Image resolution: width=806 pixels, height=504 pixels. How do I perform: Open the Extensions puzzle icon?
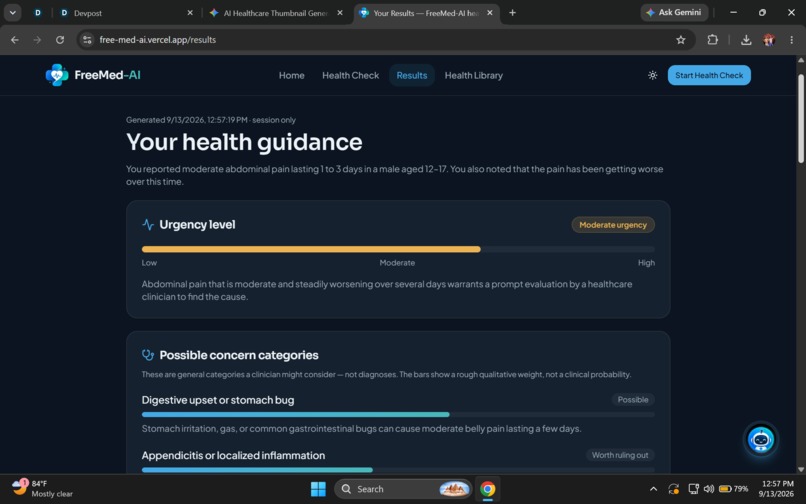pyautogui.click(x=712, y=40)
